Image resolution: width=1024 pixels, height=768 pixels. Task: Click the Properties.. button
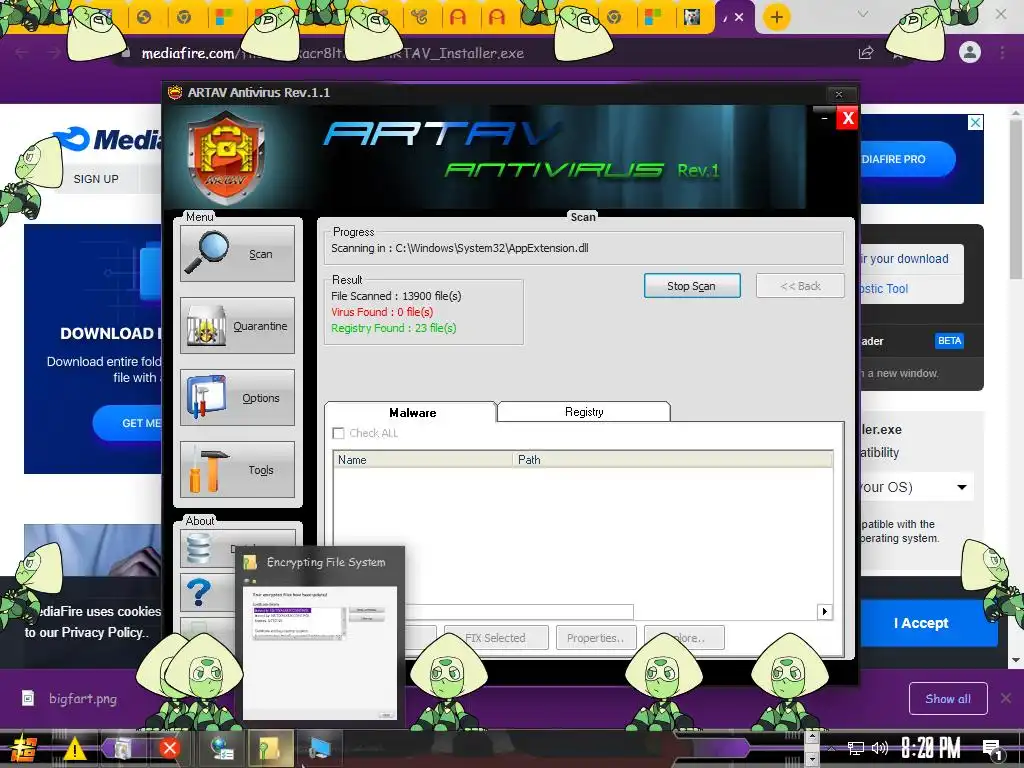pyautogui.click(x=596, y=638)
